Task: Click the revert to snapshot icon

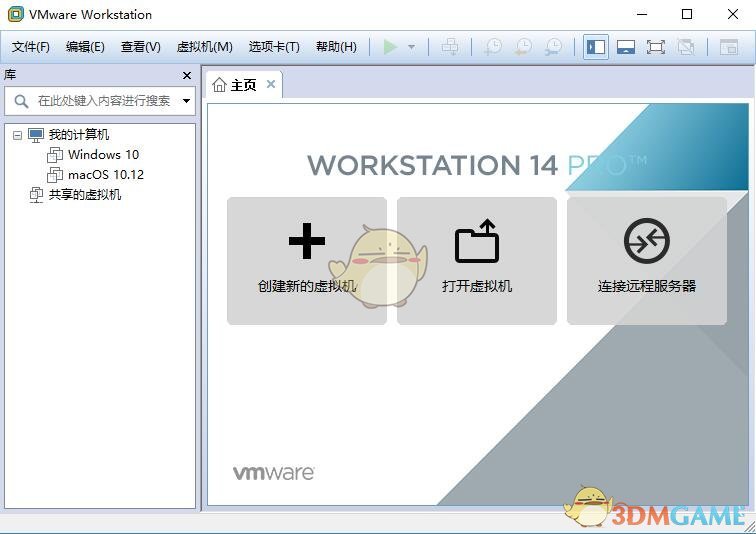Action: pos(523,47)
